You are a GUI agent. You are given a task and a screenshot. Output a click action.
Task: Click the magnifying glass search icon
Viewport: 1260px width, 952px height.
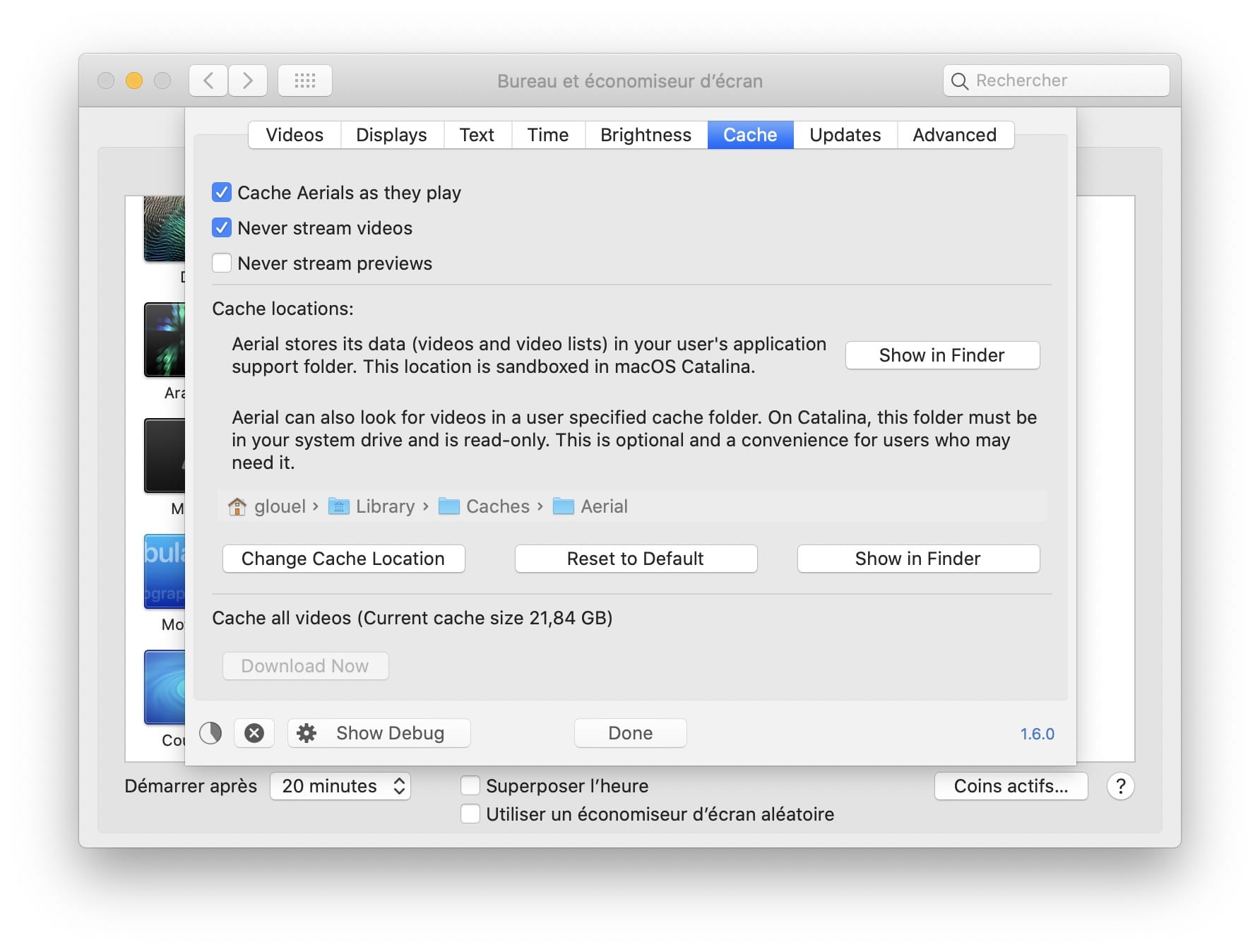pyautogui.click(x=959, y=81)
